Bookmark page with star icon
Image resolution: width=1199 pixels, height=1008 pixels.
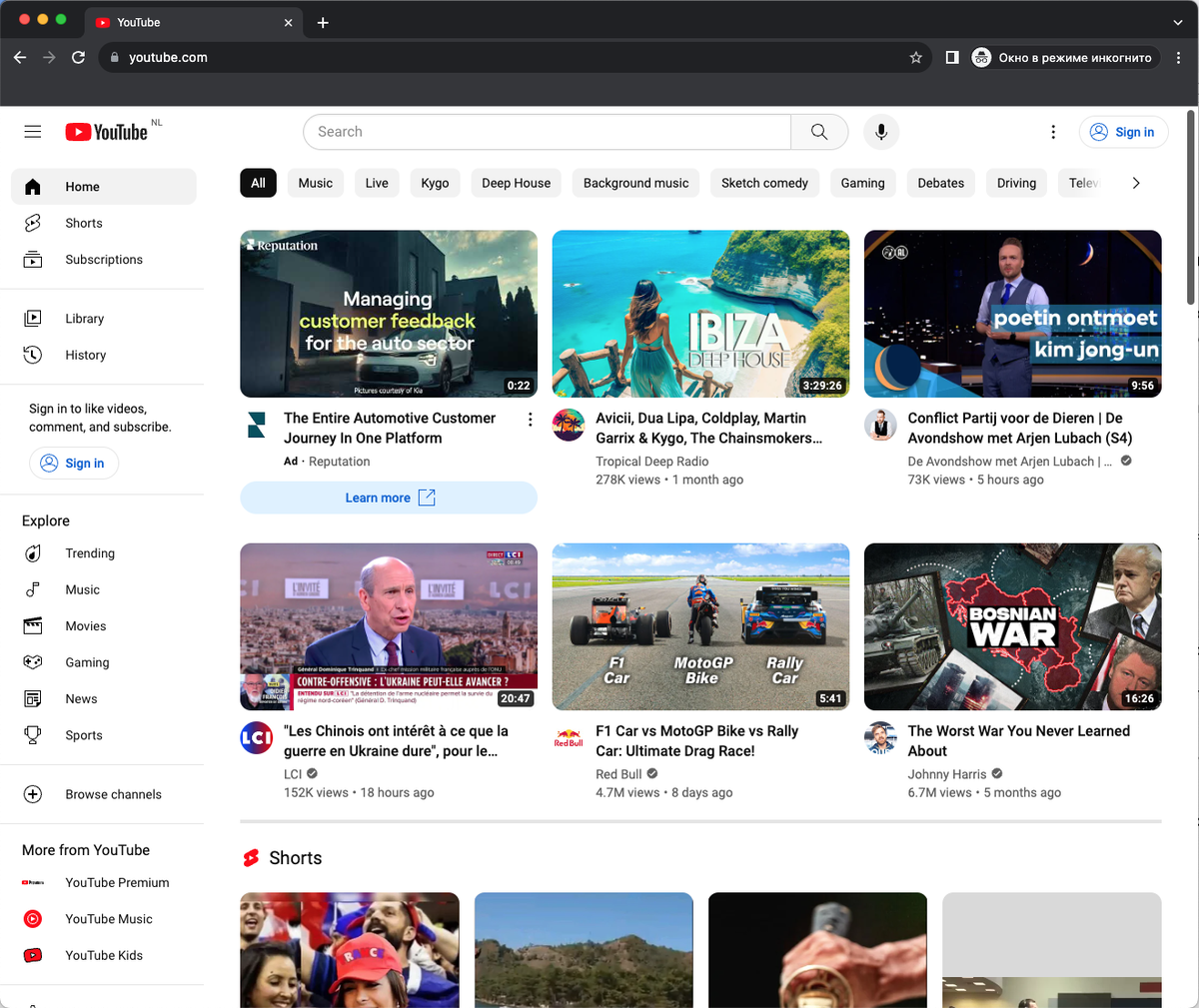915,57
